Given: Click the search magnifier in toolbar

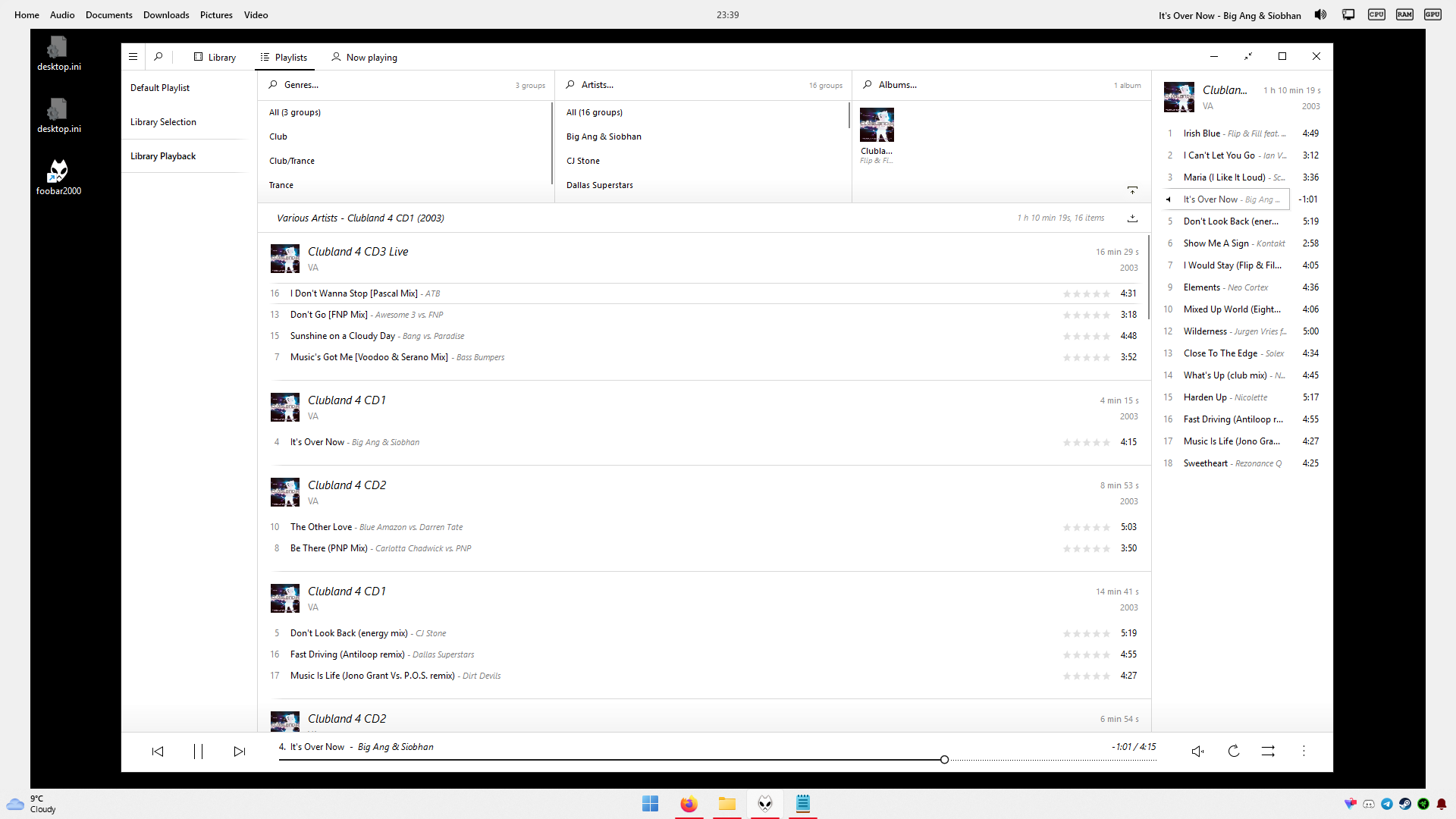Looking at the screenshot, I should pos(158,57).
